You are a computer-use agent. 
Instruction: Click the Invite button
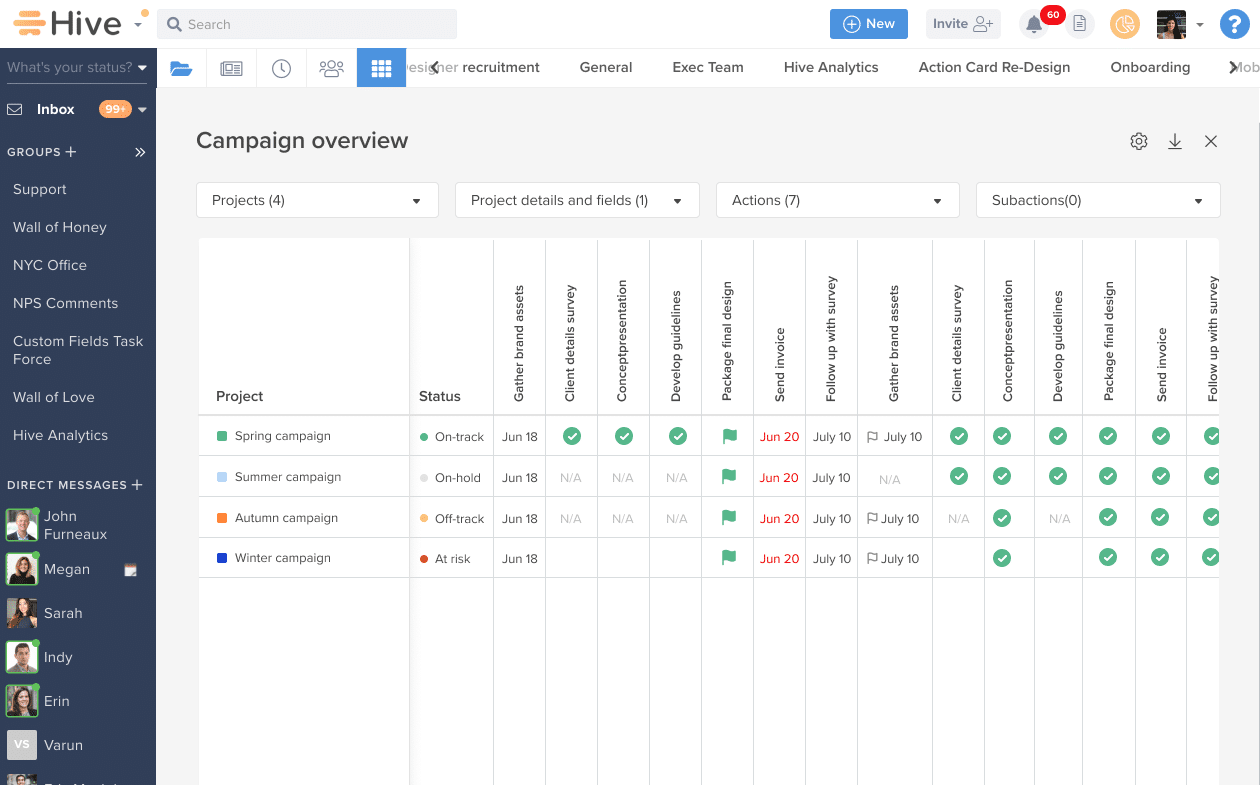[x=963, y=24]
